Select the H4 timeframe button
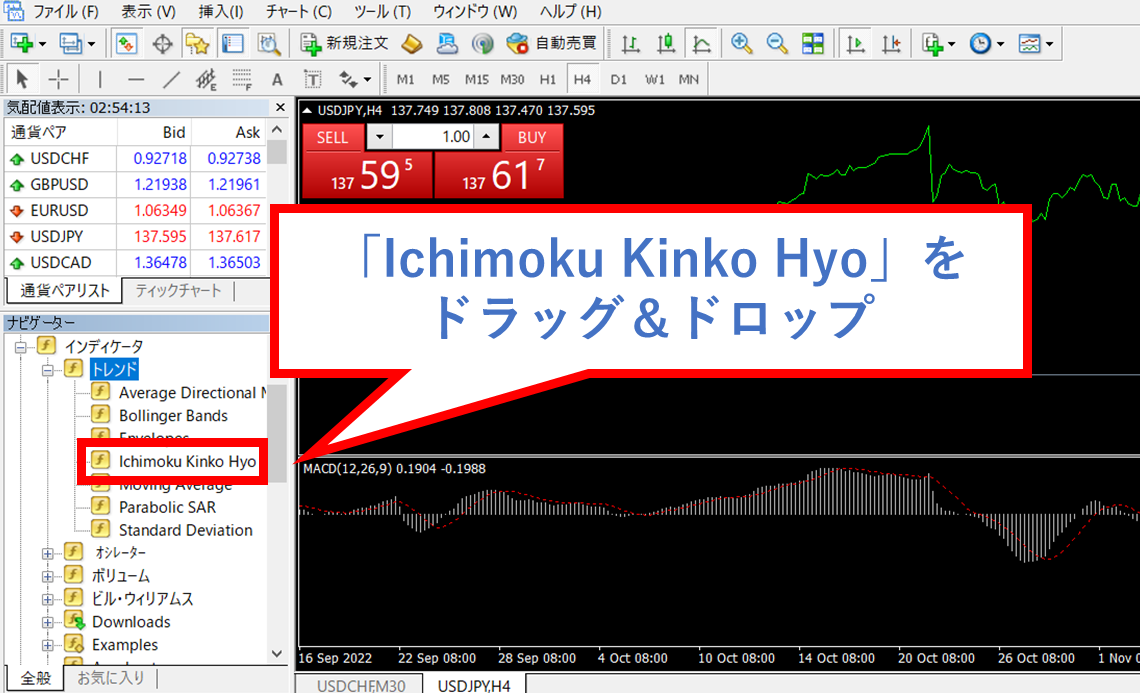The image size is (1140, 693). [x=582, y=79]
